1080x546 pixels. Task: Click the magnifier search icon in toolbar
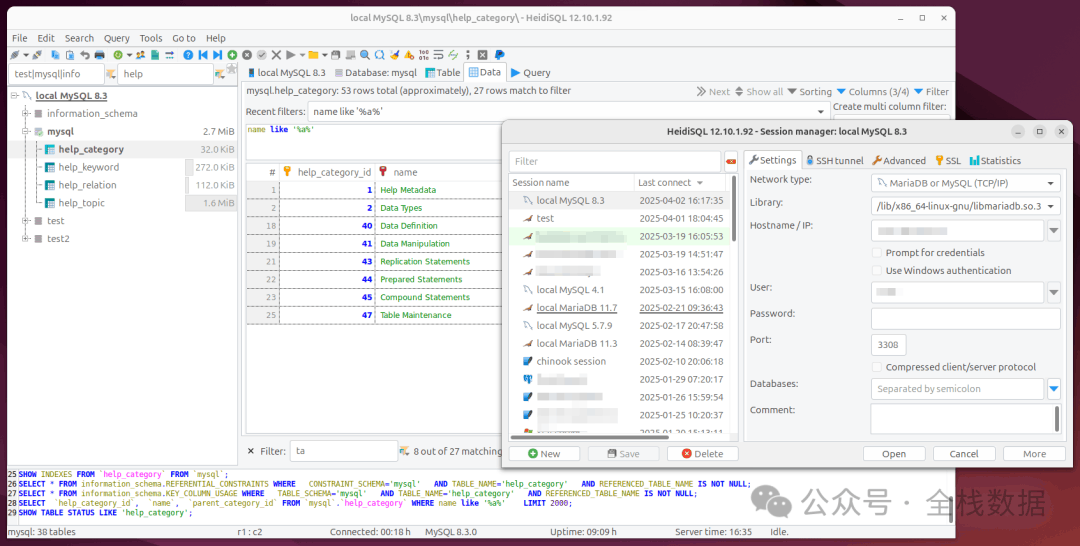[x=365, y=55]
